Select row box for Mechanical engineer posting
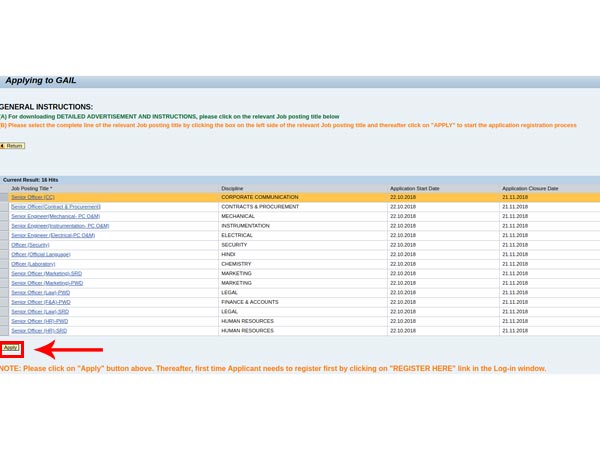The width and height of the screenshot is (600, 450). [4, 216]
